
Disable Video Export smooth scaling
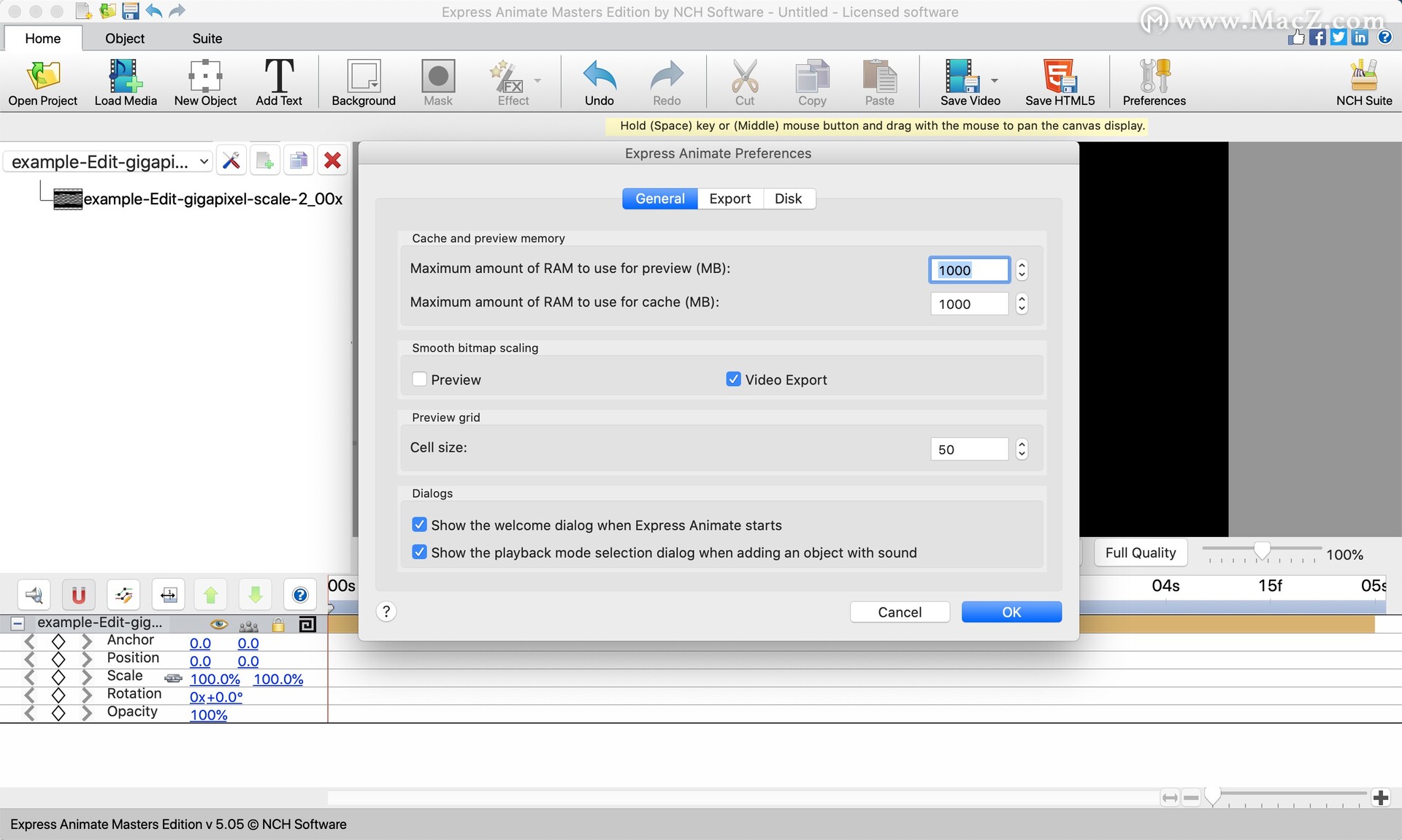733,378
